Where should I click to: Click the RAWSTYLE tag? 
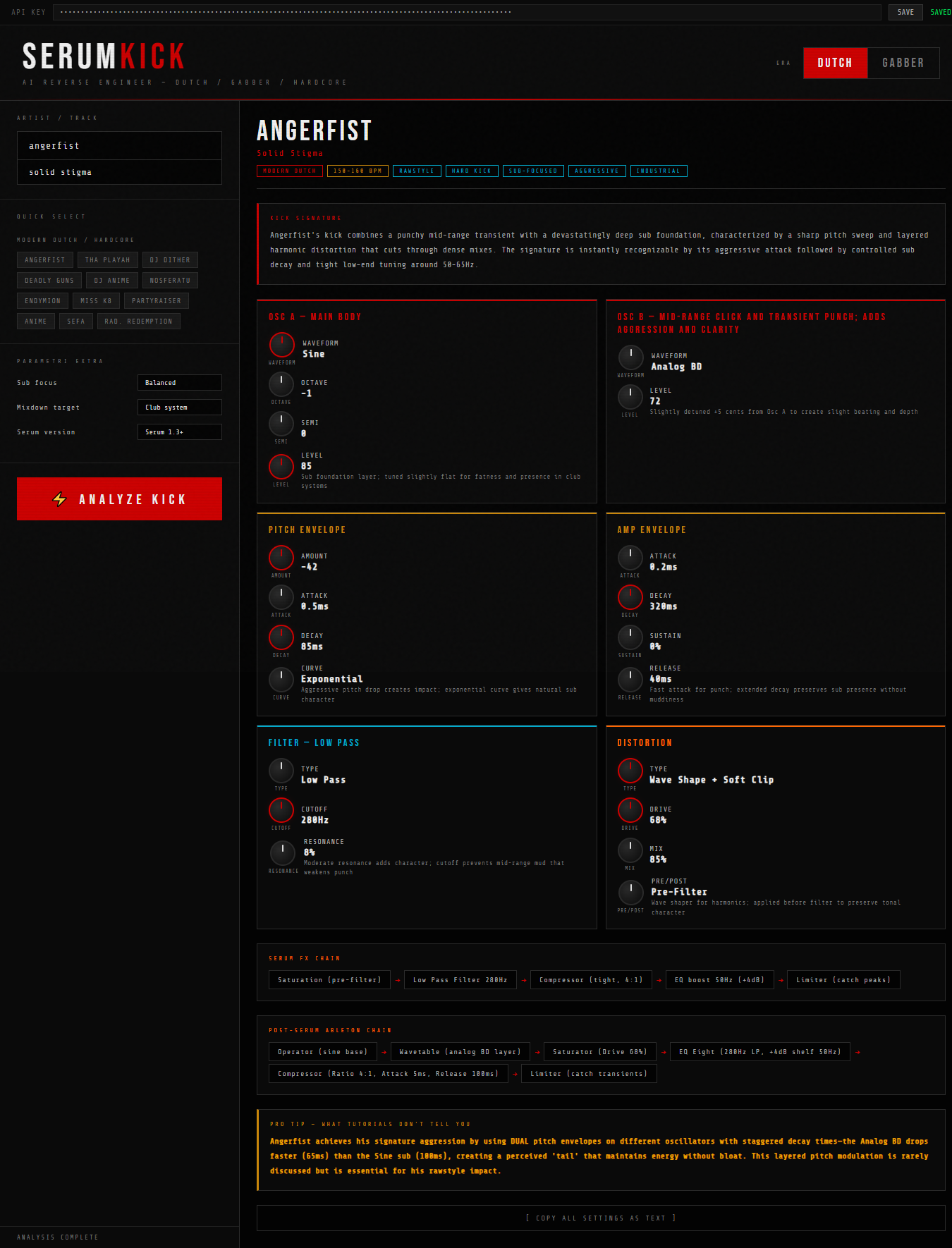(417, 171)
